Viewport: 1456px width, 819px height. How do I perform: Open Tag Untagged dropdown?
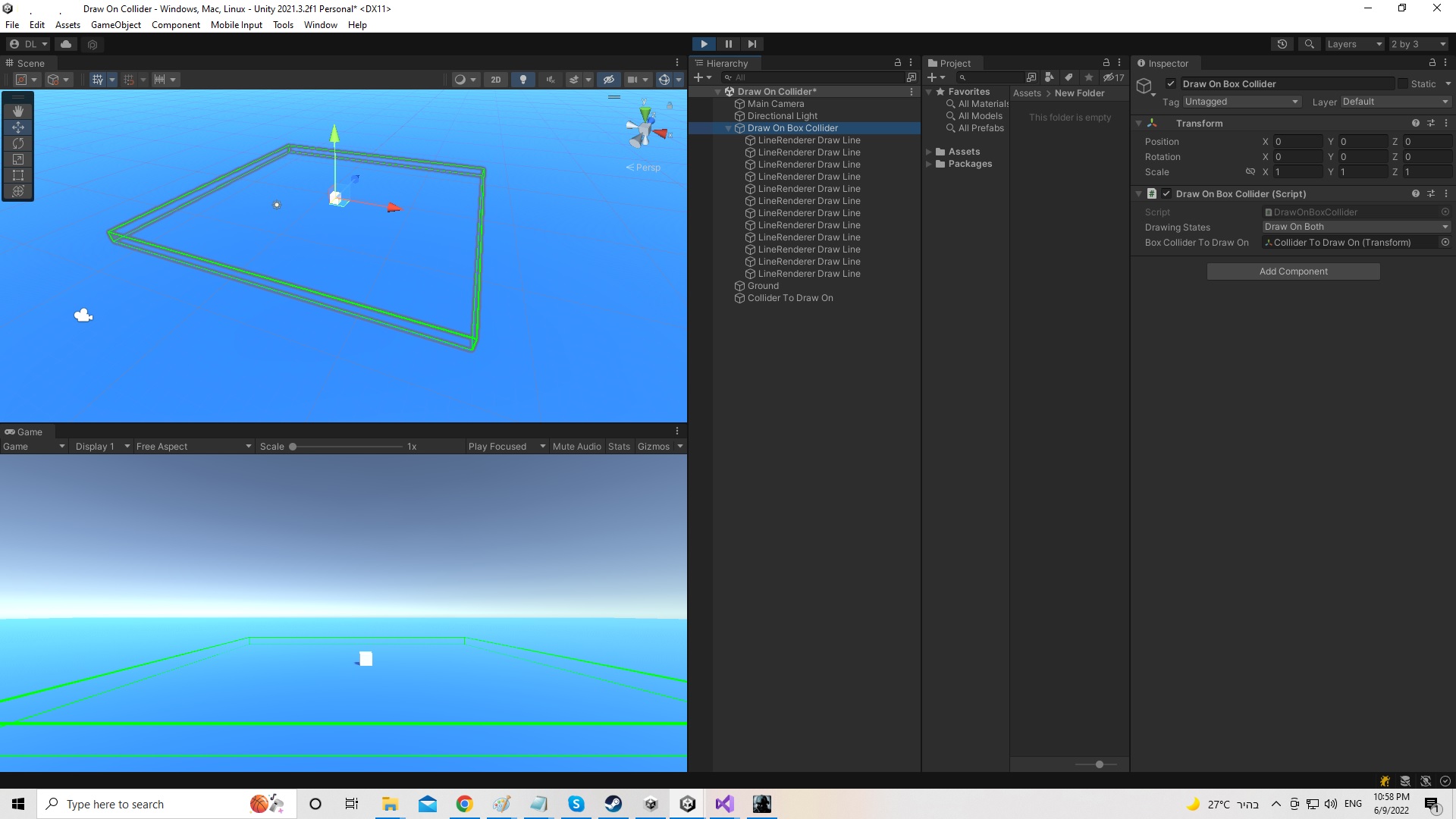click(x=1242, y=102)
